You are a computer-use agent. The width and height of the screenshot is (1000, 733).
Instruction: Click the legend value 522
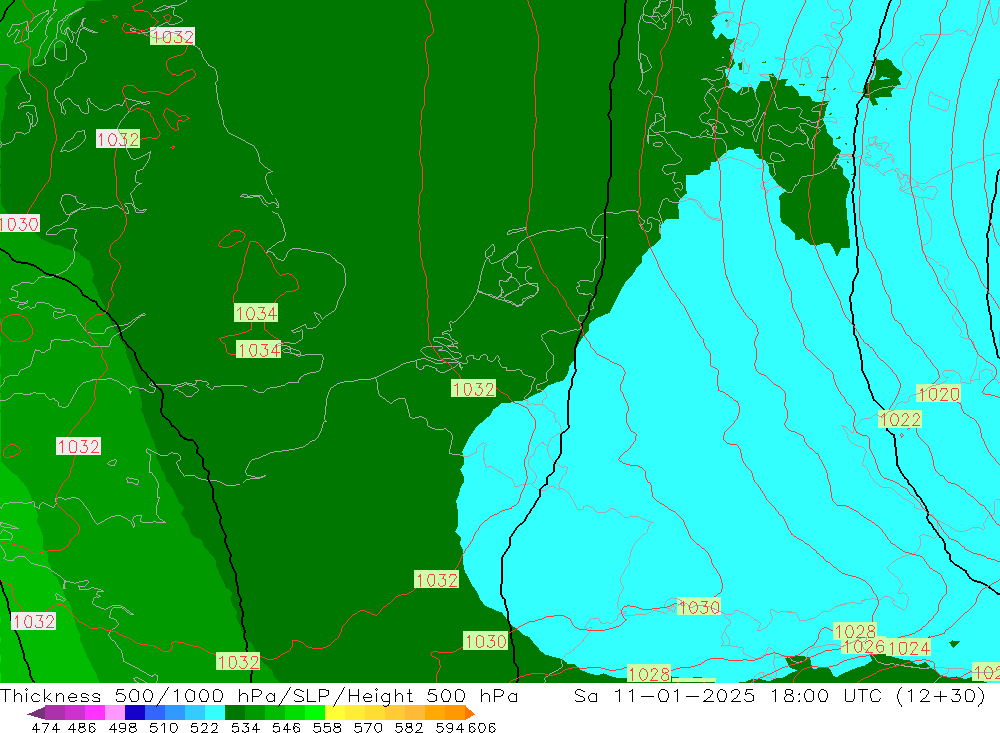(205, 727)
